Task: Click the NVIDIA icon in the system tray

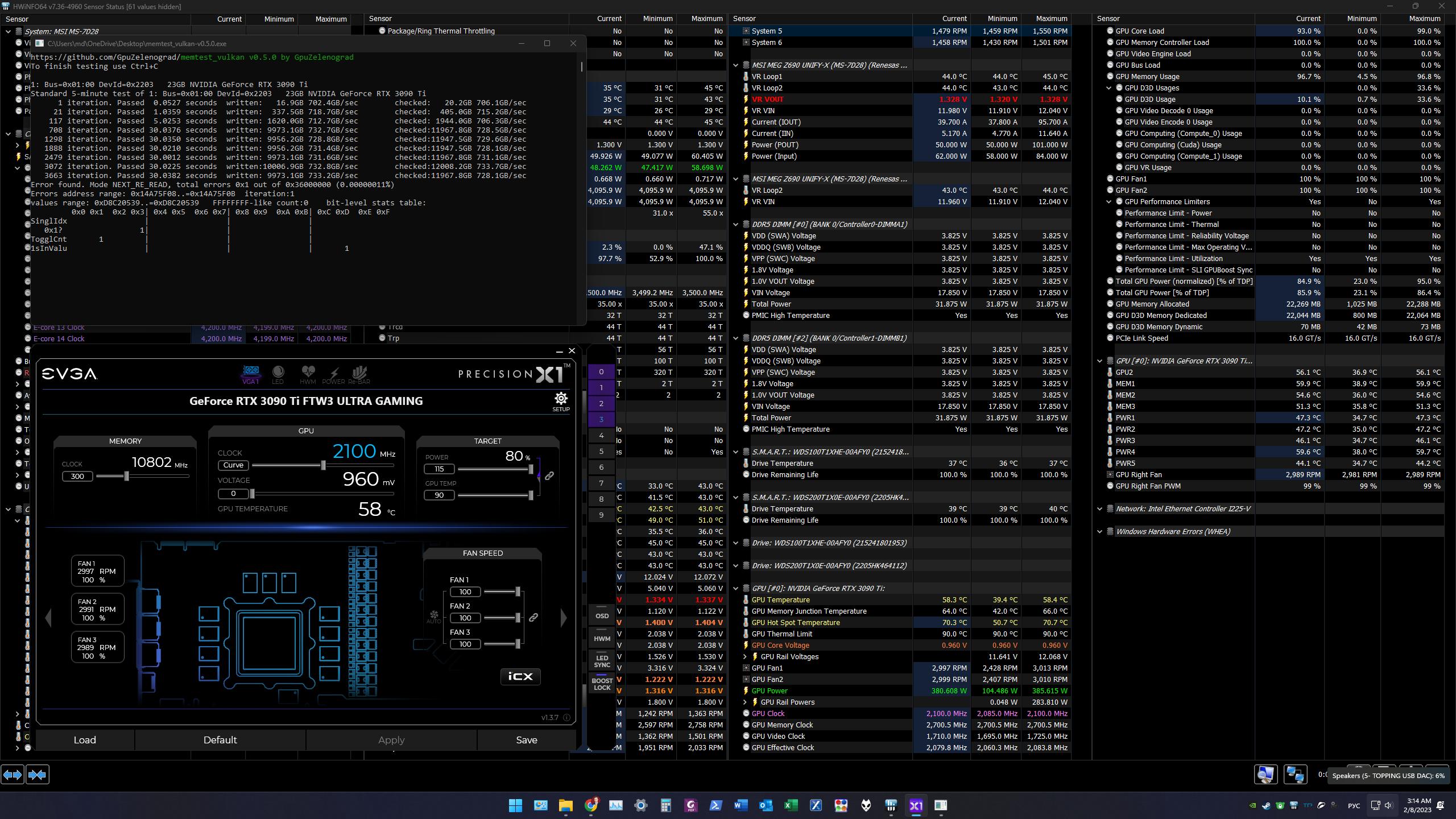Action: tap(1252, 805)
